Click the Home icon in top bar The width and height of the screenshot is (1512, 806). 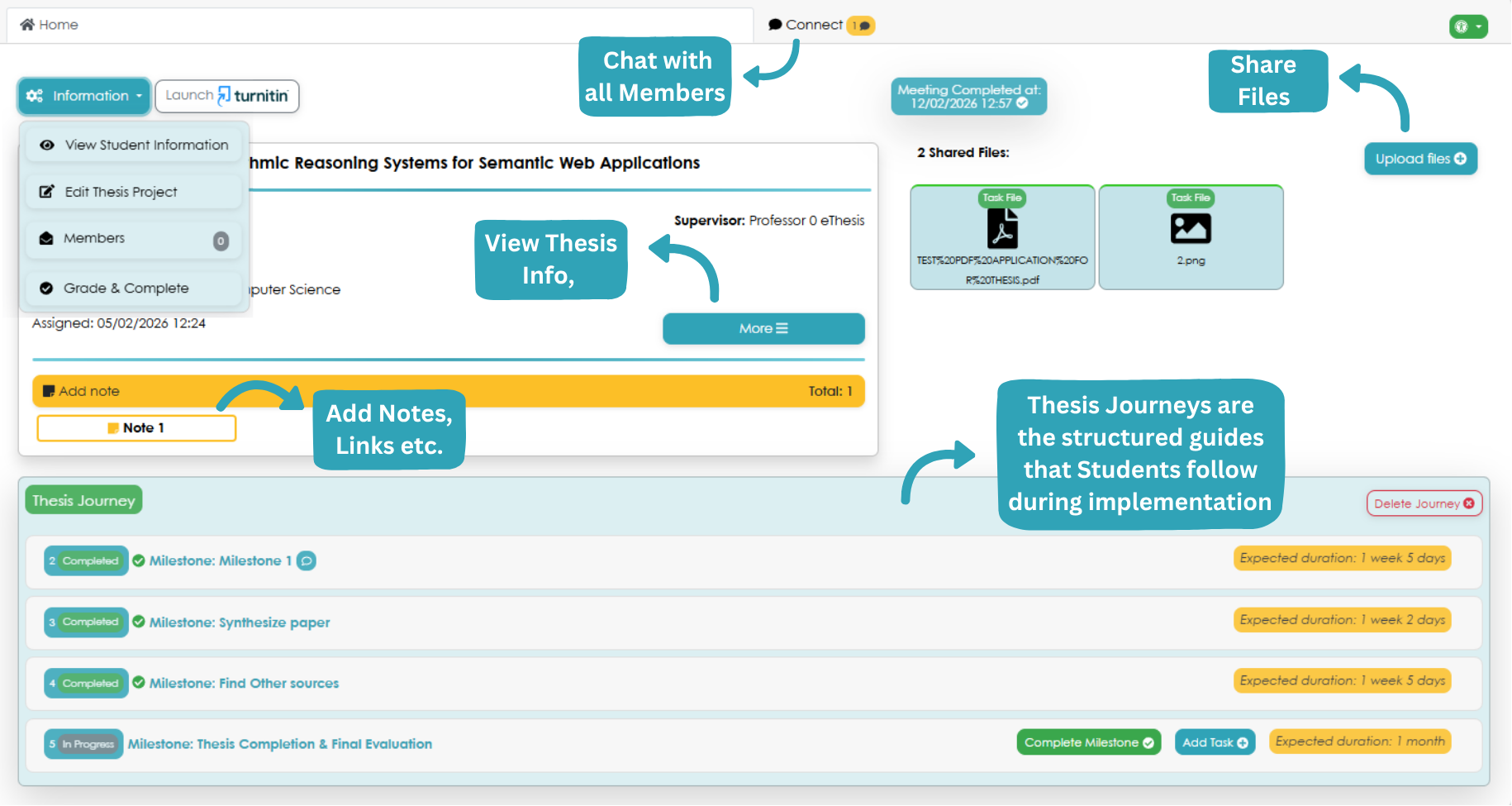point(27,25)
